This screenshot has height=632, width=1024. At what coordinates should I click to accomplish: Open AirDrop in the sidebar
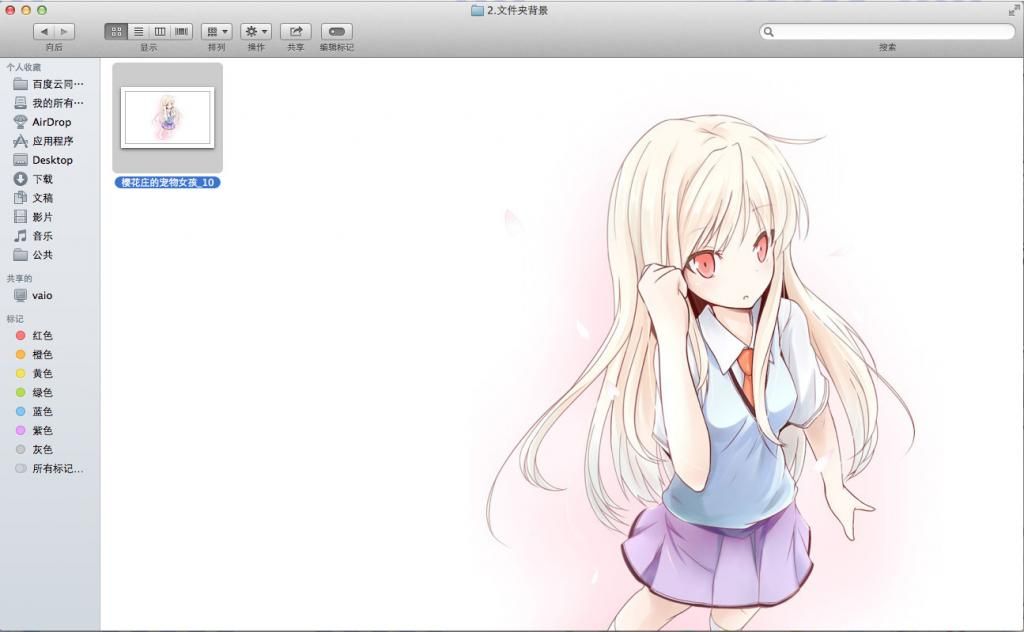point(51,122)
